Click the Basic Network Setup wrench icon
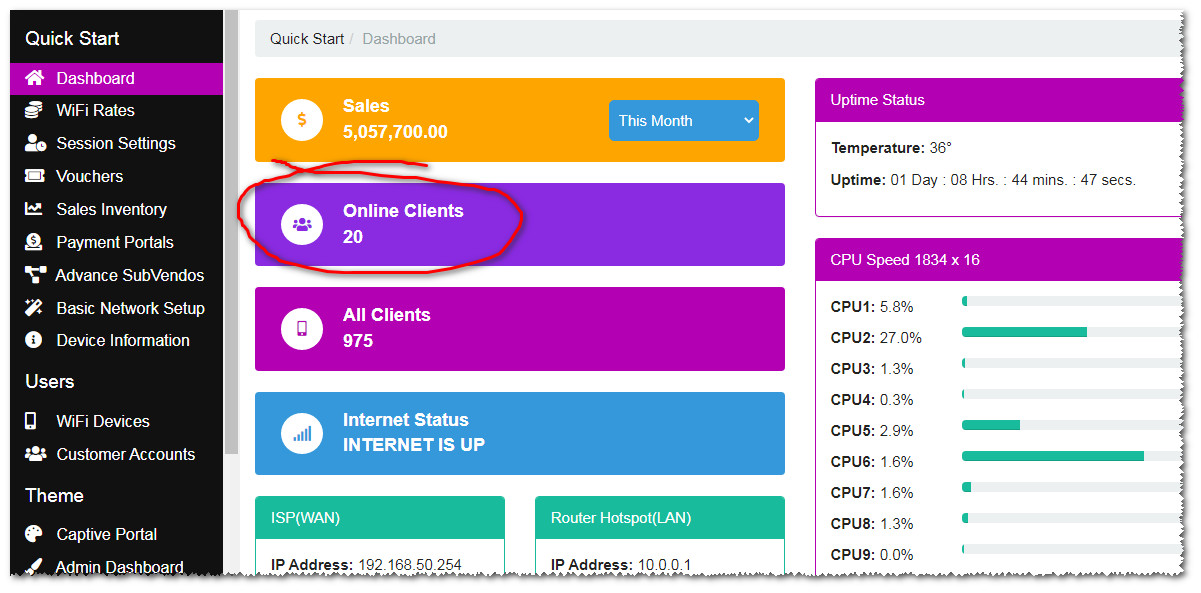1201x593 pixels. tap(34, 308)
